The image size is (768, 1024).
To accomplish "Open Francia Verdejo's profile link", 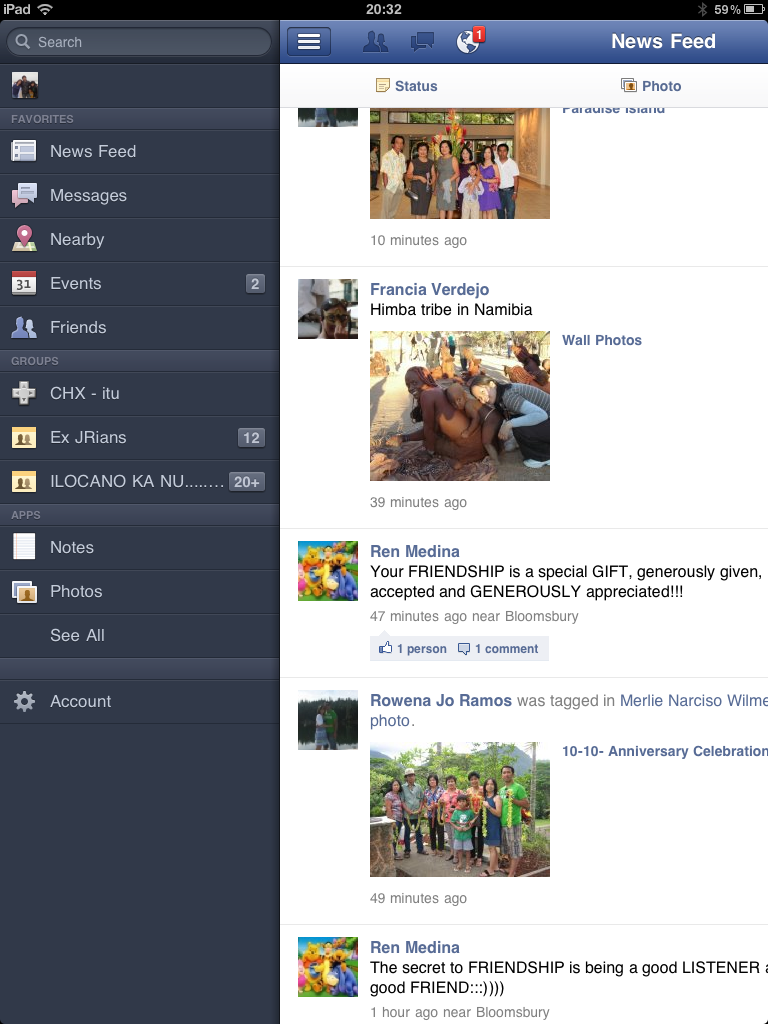I will [429, 289].
